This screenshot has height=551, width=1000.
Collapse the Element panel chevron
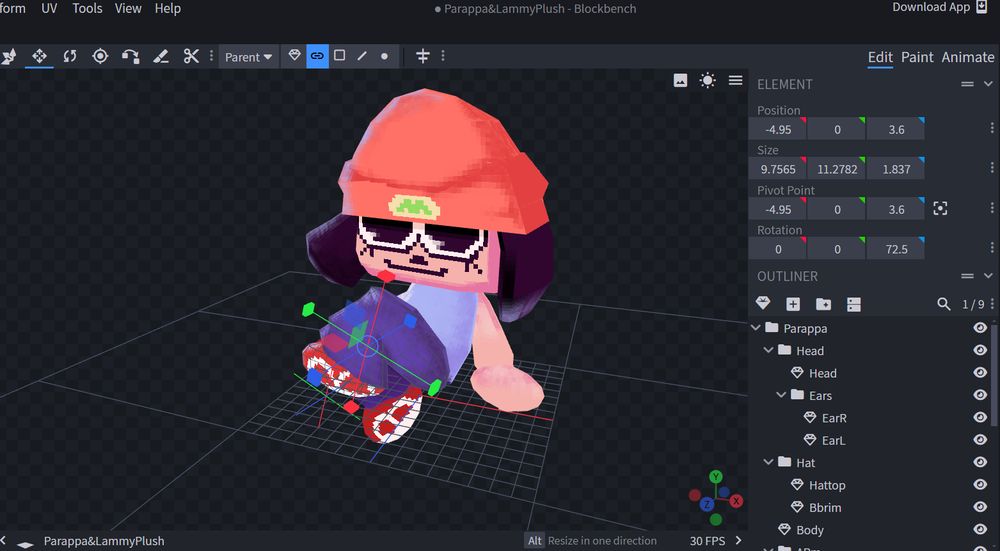(x=988, y=84)
